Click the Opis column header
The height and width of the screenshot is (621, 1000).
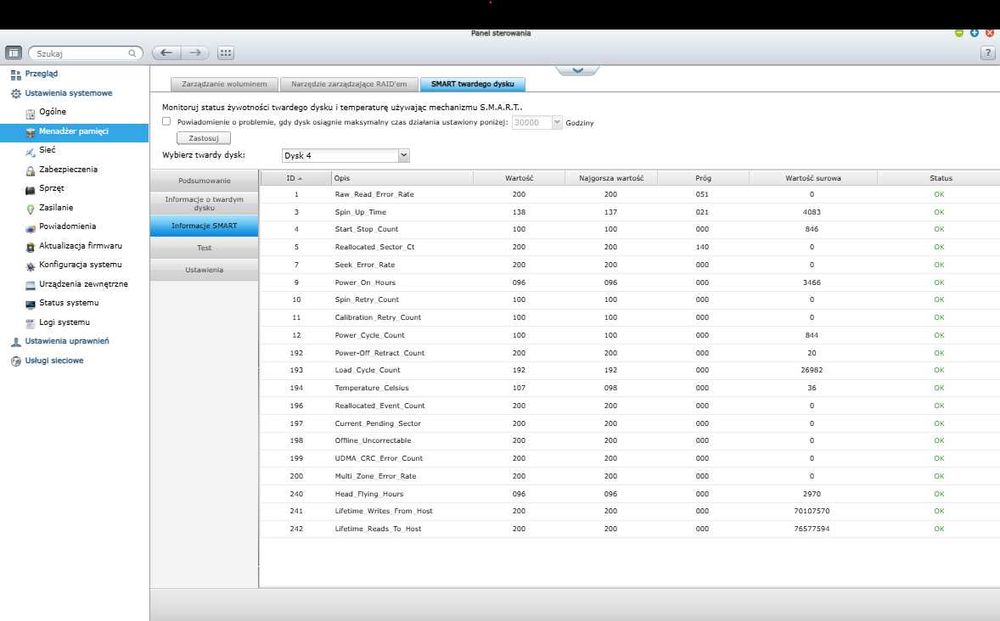coord(402,179)
